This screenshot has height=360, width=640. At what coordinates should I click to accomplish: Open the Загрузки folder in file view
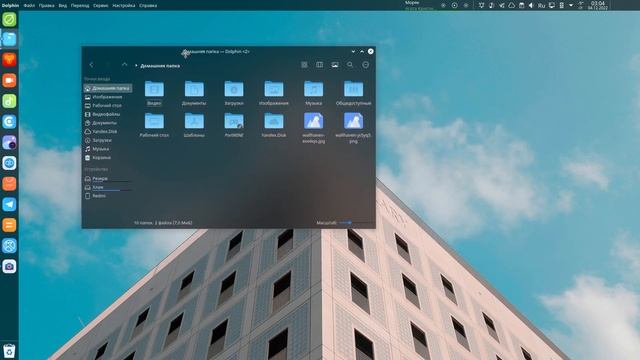(234, 93)
